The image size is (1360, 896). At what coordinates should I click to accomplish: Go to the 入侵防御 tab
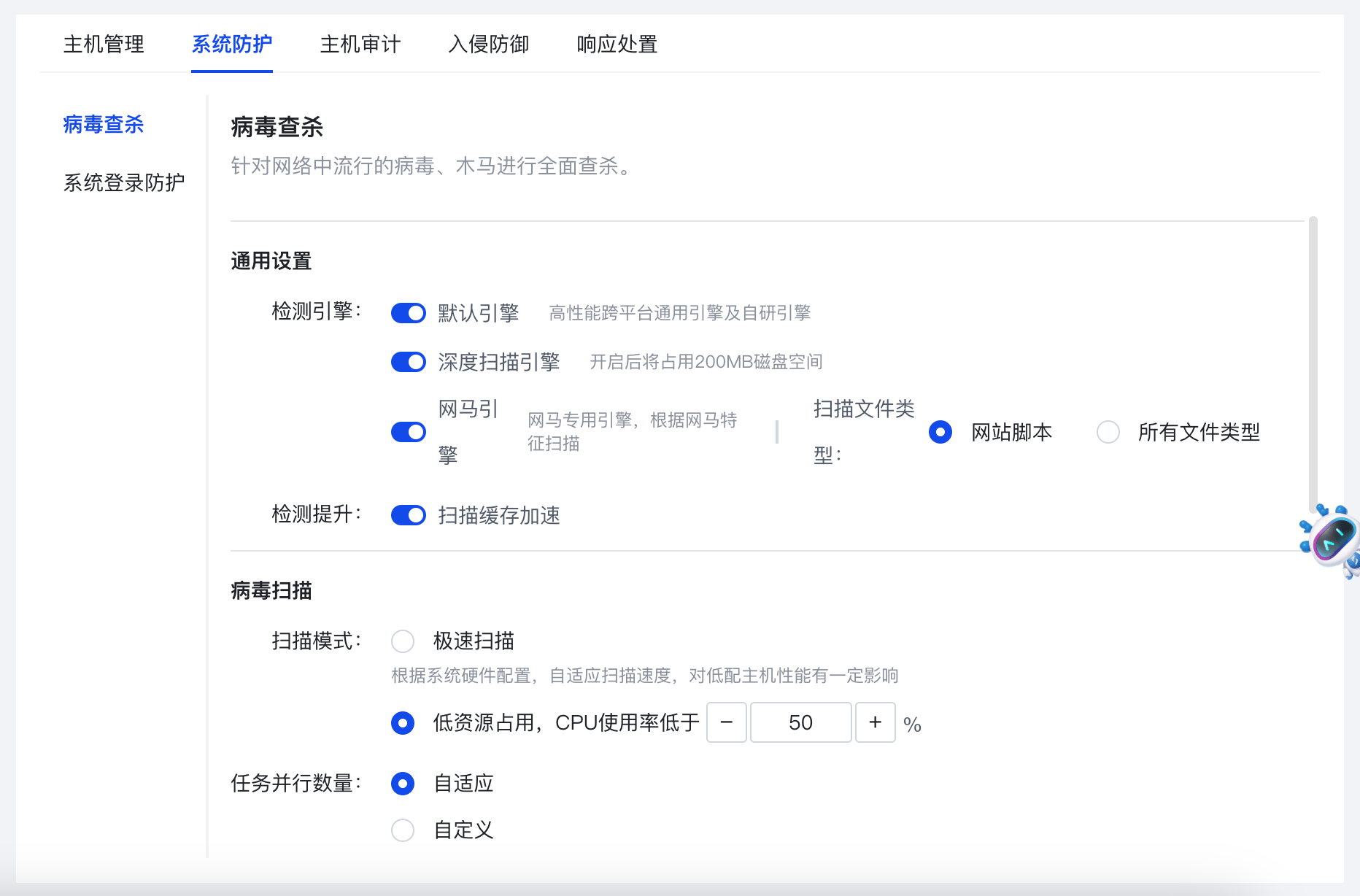click(489, 45)
